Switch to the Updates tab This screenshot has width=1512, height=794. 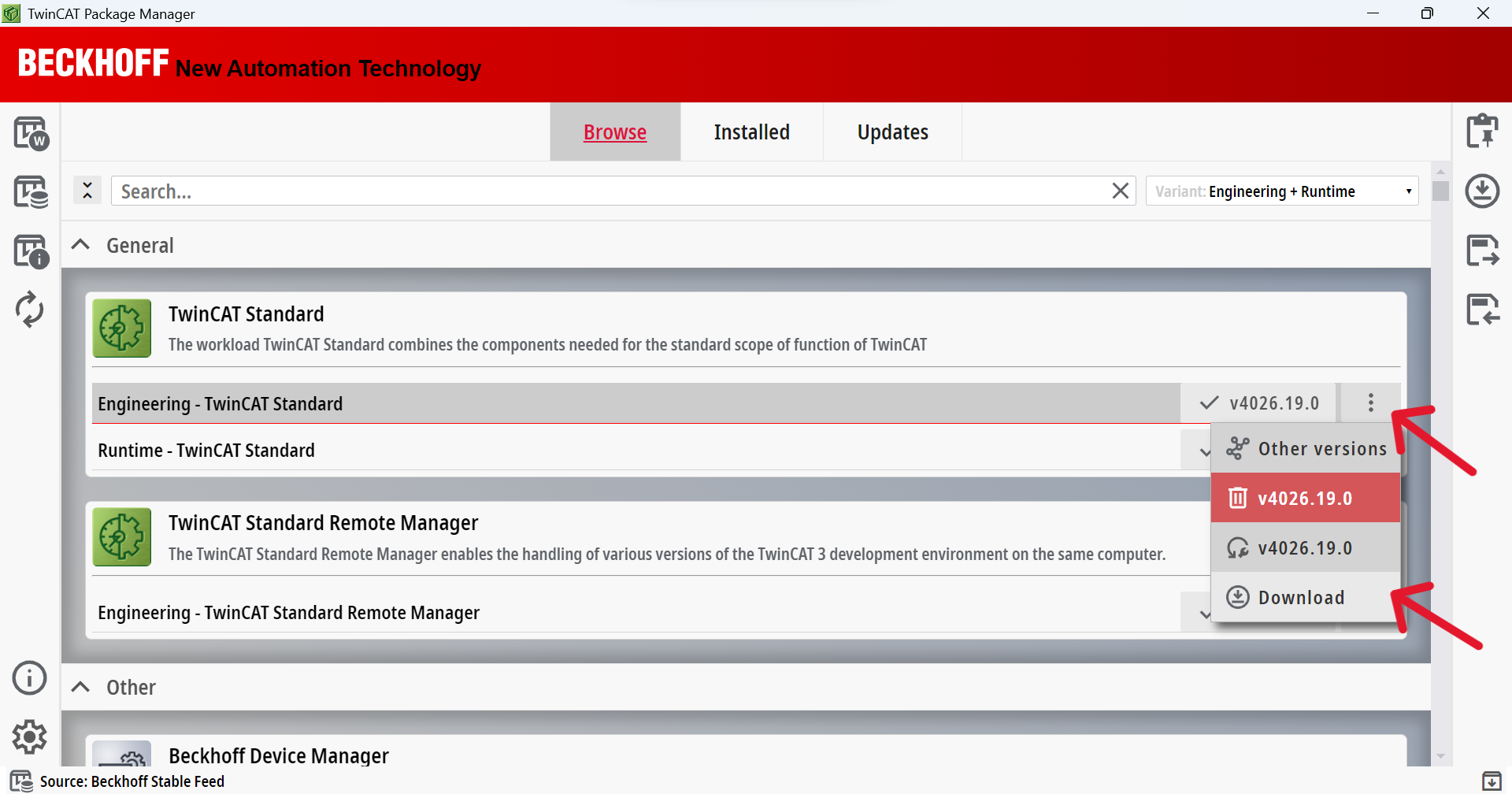click(x=892, y=132)
